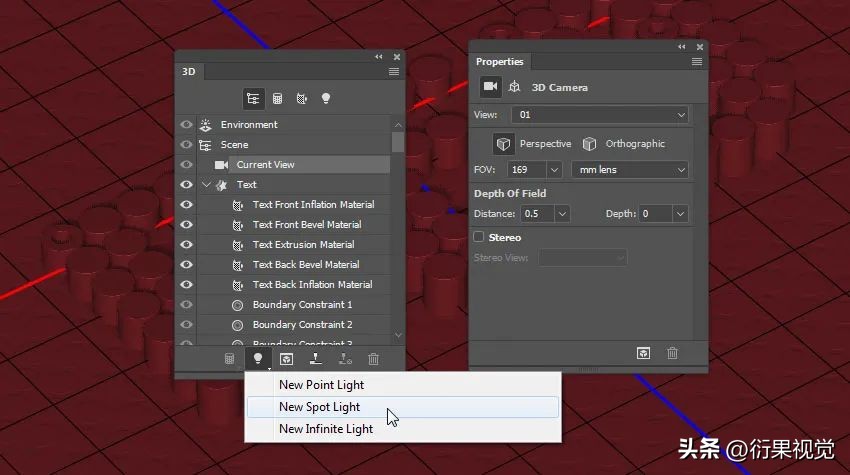Viewport: 850px width, 475px height.
Task: Hide Text Front Inflation Material
Action: pos(186,205)
